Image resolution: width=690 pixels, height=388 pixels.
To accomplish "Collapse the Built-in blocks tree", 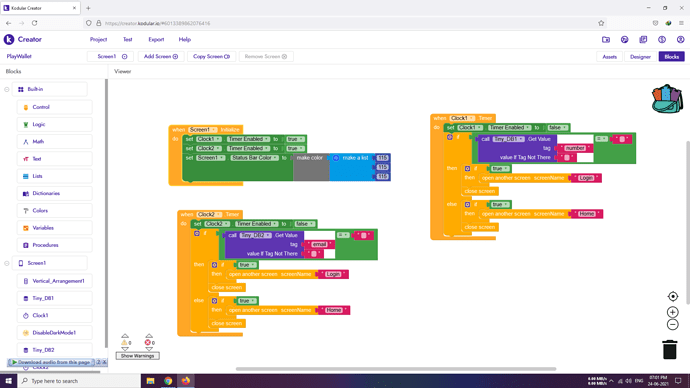I will (7, 89).
